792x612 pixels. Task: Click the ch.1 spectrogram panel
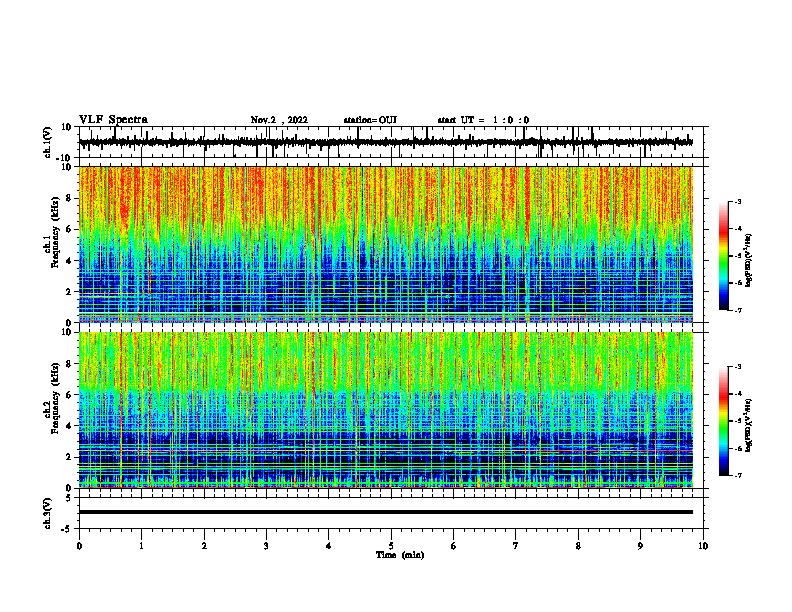[385, 244]
